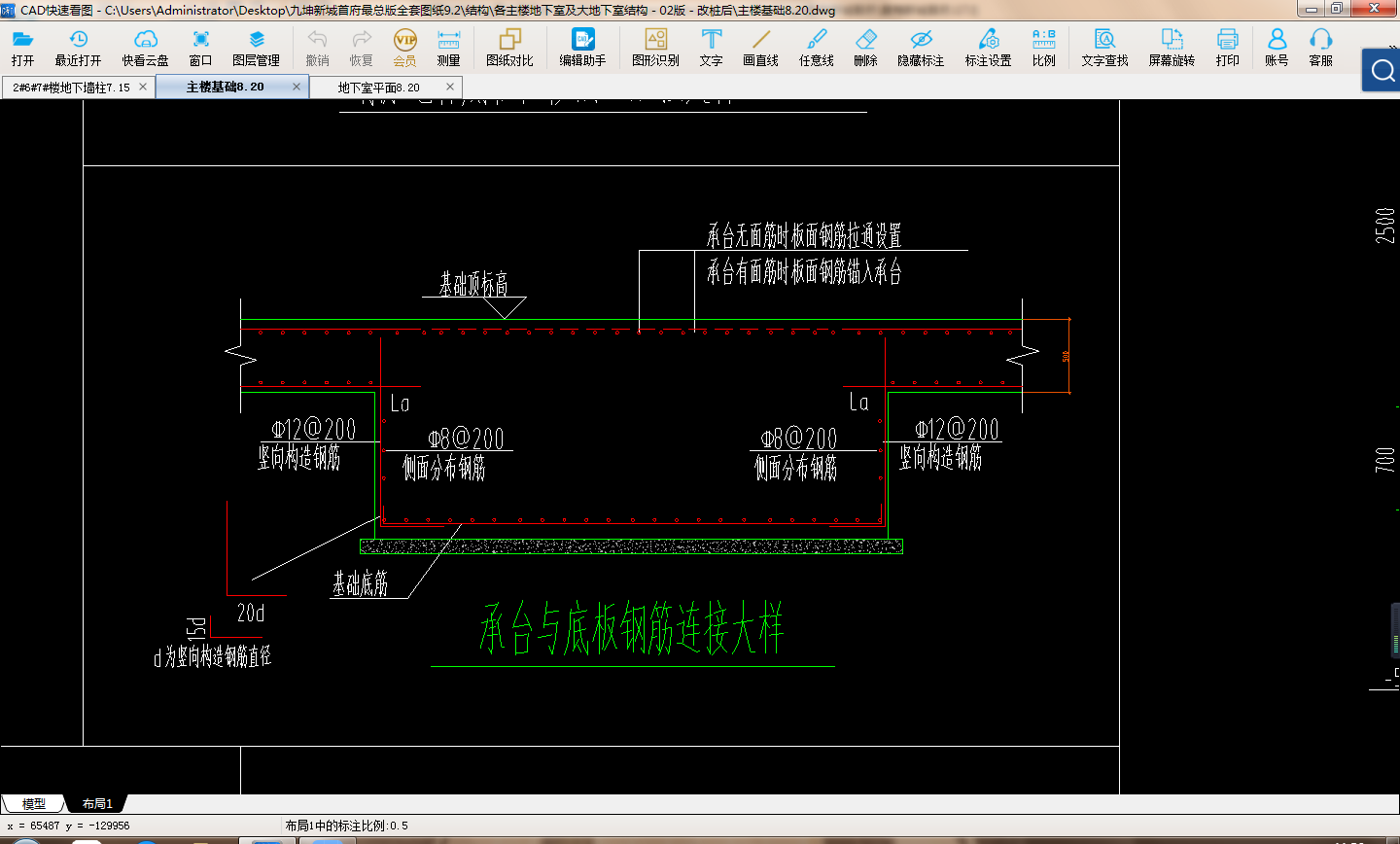Viewport: 1400px width, 844px height.
Task: Open customer service (客服) headset icon
Action: coord(1320,40)
